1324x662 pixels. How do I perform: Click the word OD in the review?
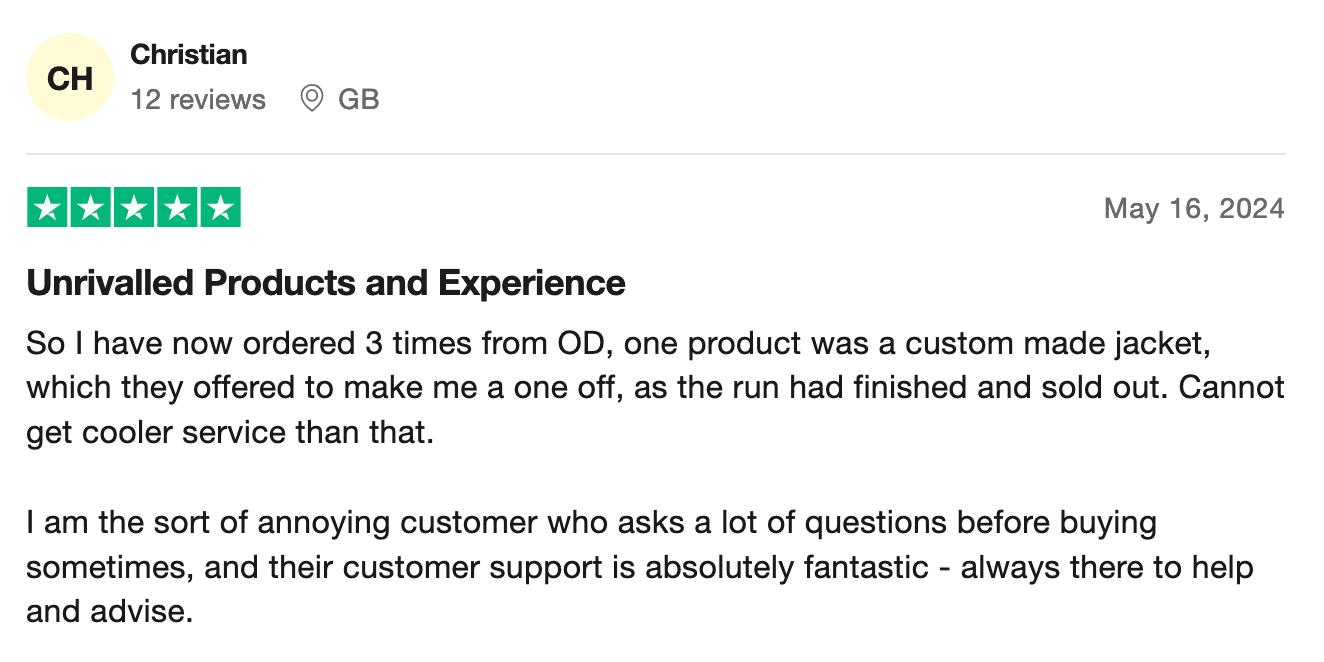pyautogui.click(x=580, y=343)
